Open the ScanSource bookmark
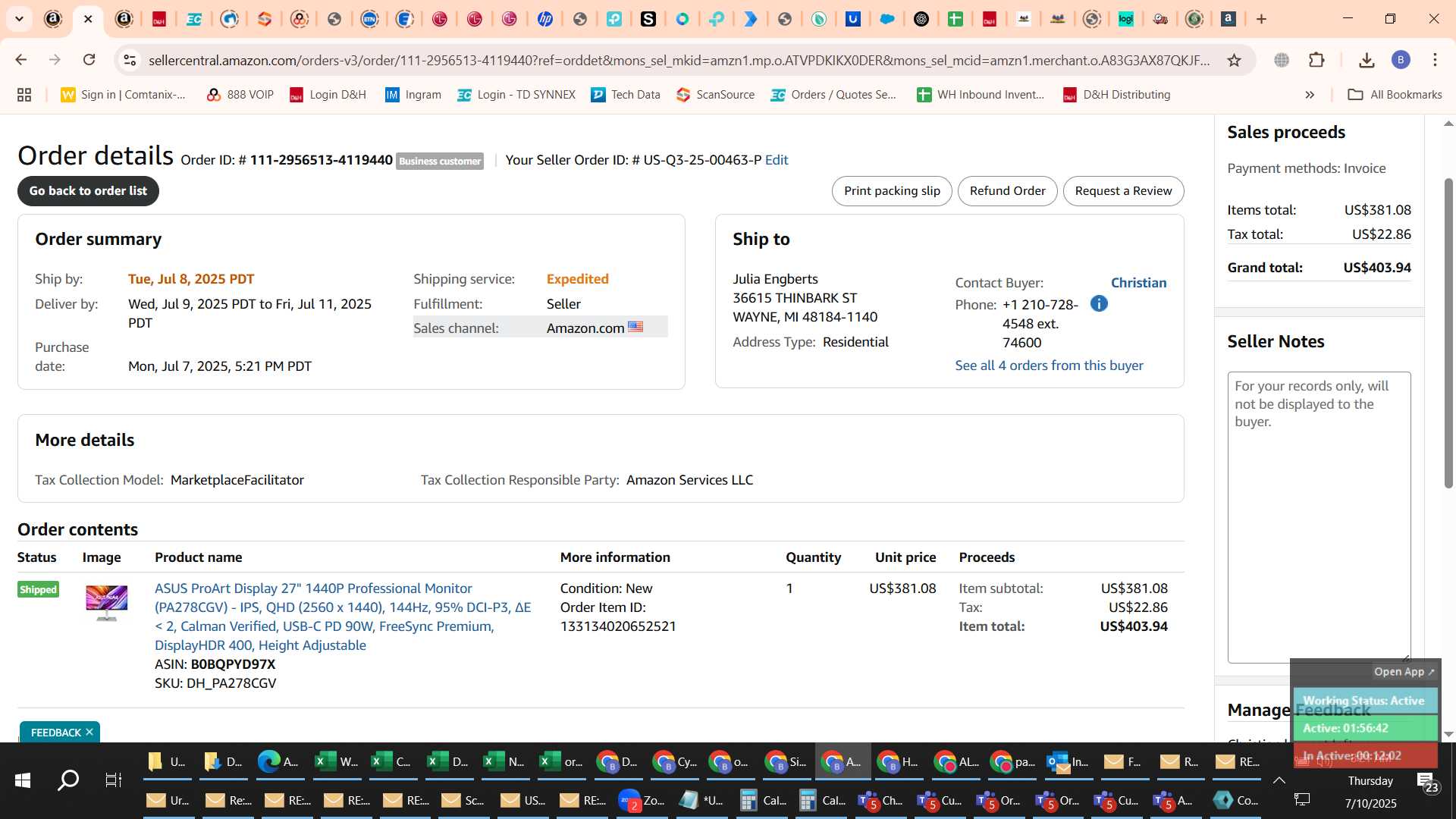This screenshot has height=819, width=1456. point(715,95)
